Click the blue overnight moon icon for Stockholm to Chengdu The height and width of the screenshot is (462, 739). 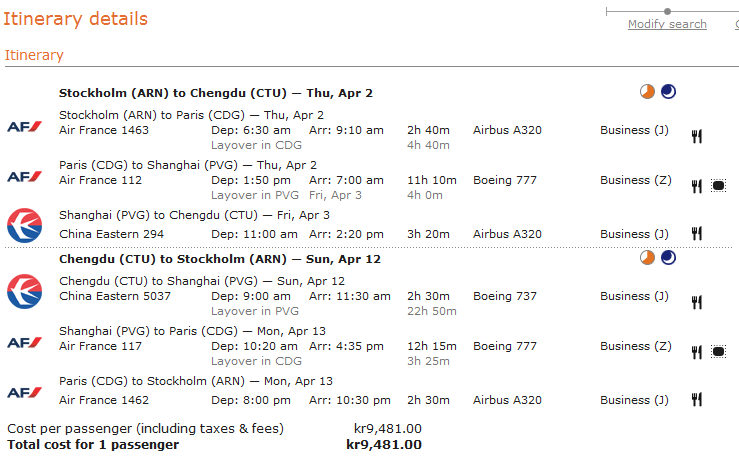point(668,92)
